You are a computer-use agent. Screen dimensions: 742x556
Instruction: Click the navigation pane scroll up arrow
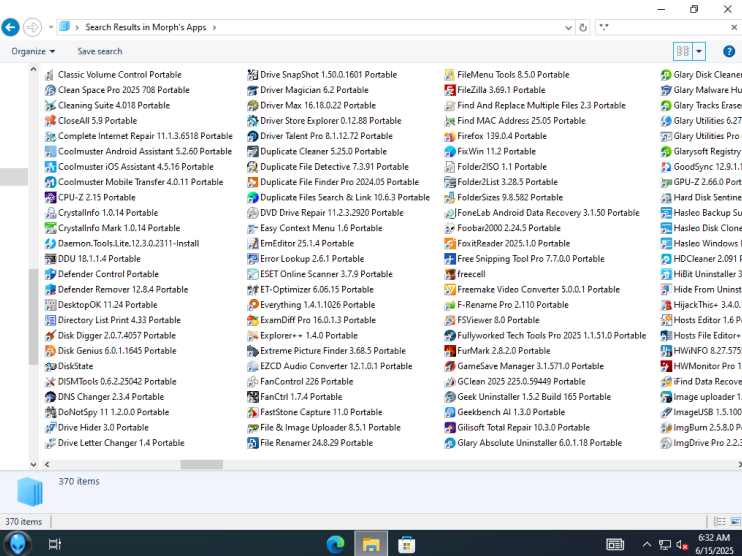pyautogui.click(x=33, y=69)
